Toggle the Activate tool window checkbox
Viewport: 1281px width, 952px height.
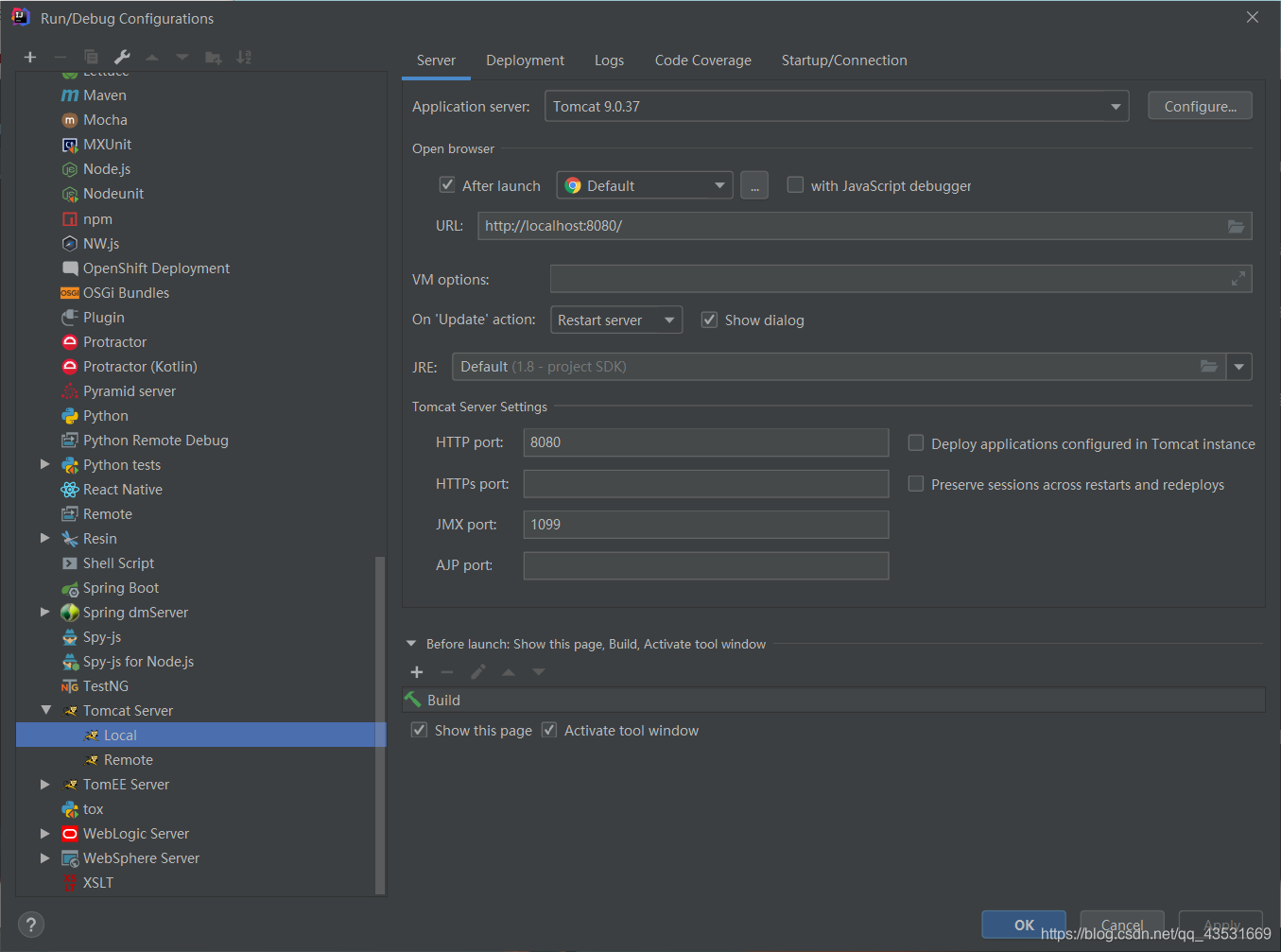pyautogui.click(x=549, y=730)
